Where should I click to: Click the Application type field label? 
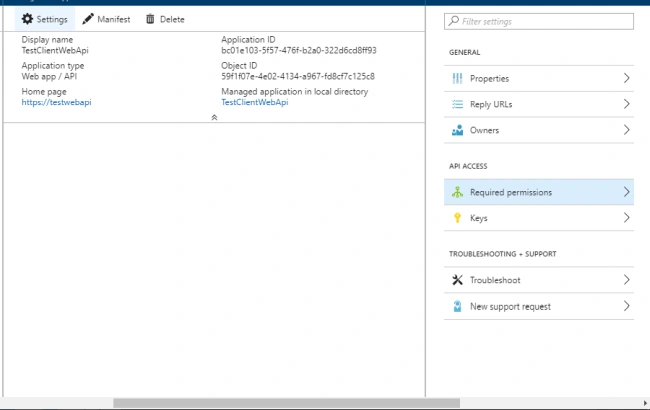click(53, 66)
